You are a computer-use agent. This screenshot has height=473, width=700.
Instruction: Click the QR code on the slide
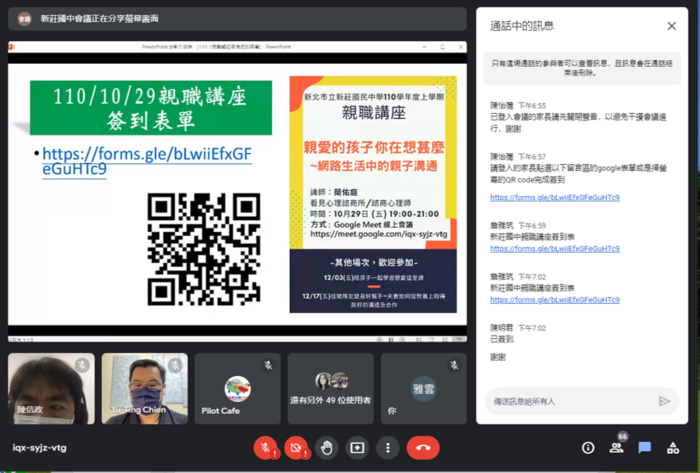click(x=204, y=249)
